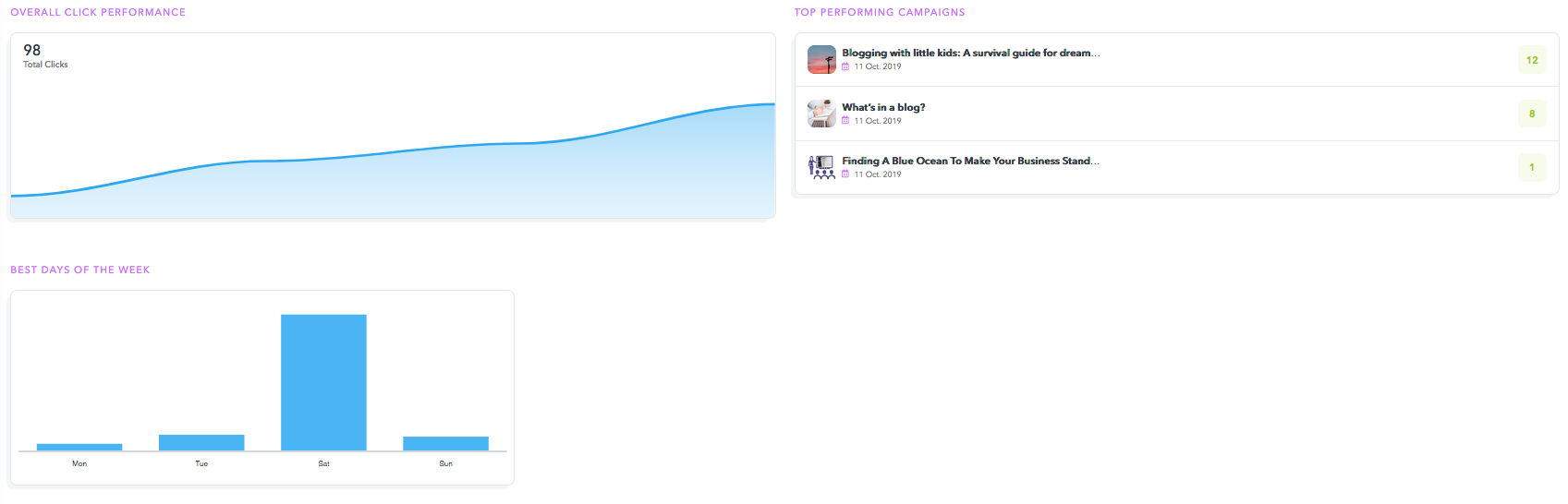Click the Sat bar in the chart
1568x504 pixels.
(x=323, y=382)
